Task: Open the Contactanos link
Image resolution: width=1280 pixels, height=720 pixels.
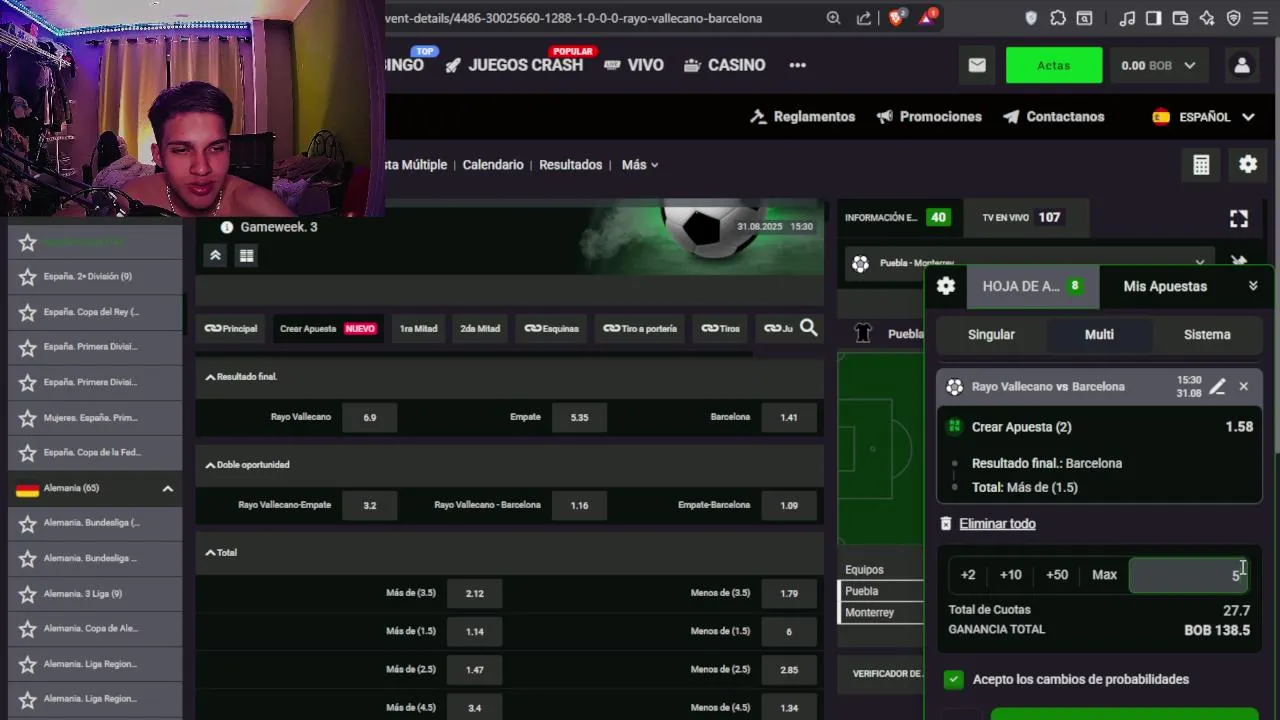Action: coord(1054,117)
